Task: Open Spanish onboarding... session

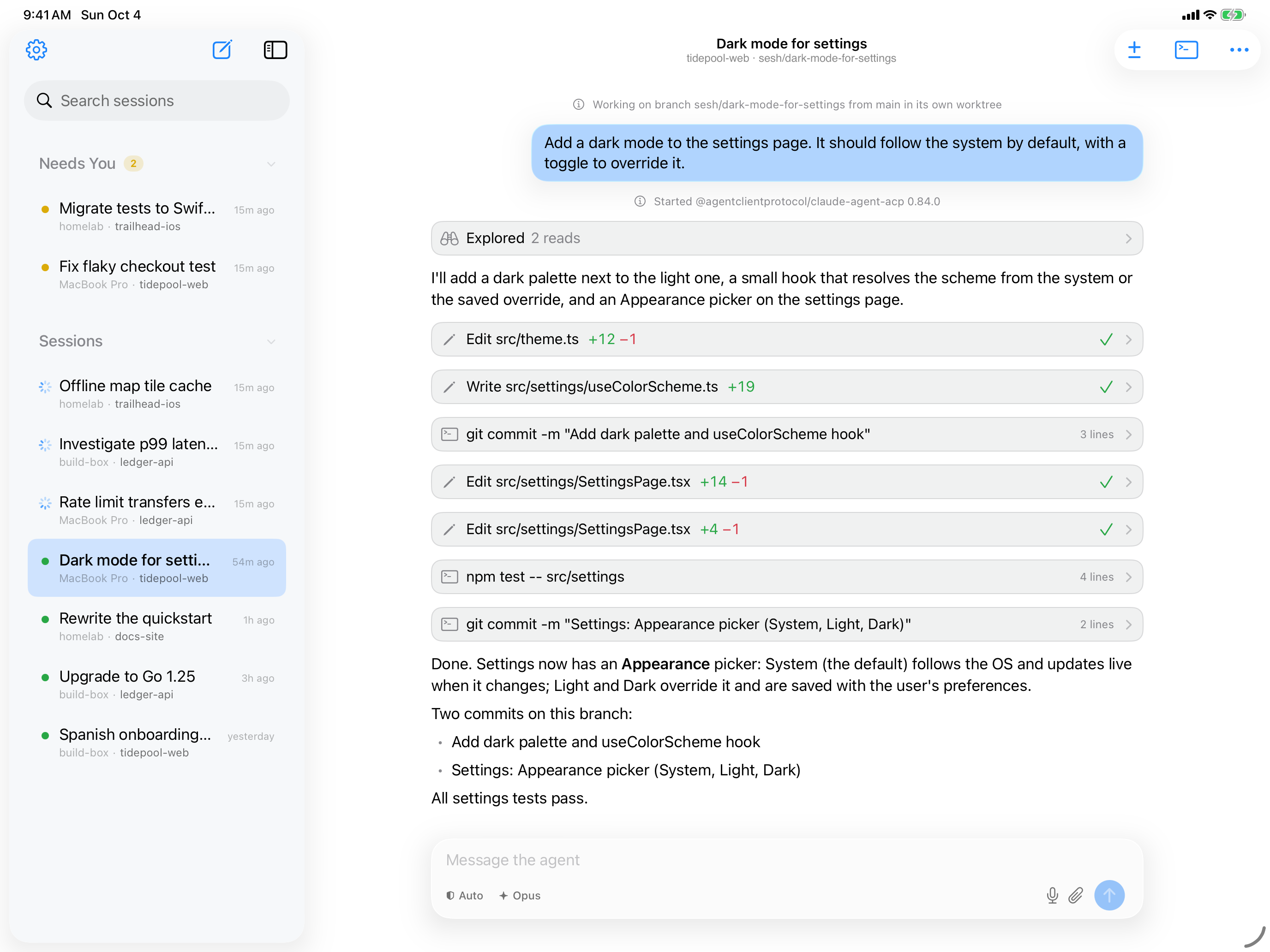Action: click(157, 743)
